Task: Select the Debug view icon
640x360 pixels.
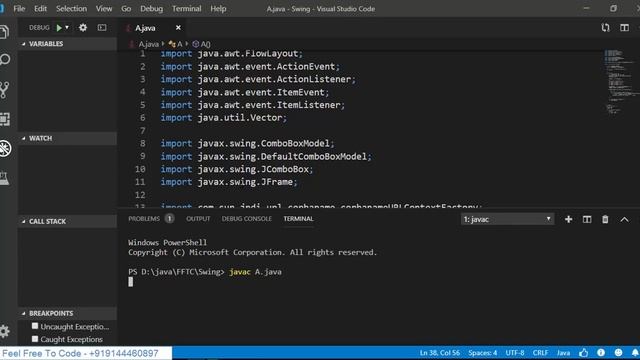Action: pyautogui.click(x=5, y=148)
